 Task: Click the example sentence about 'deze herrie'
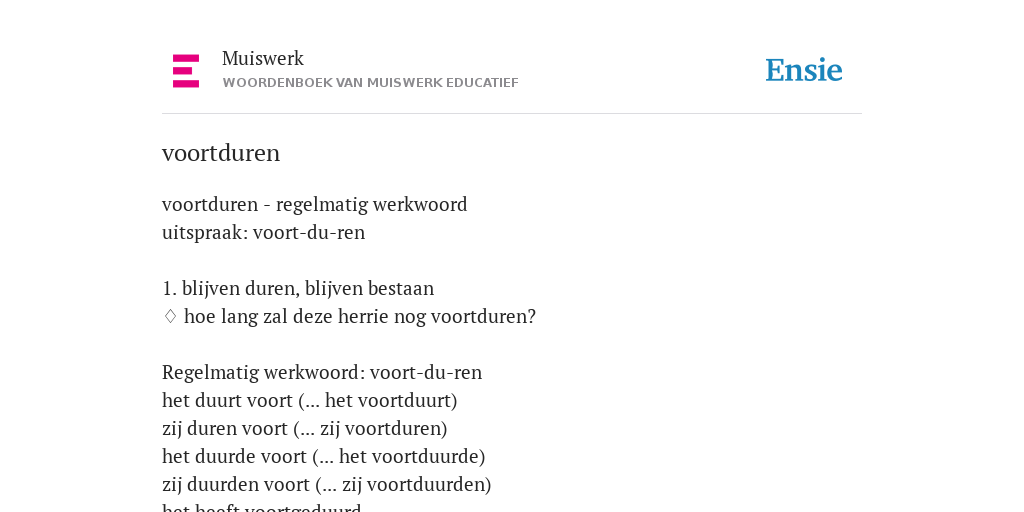[x=360, y=317]
